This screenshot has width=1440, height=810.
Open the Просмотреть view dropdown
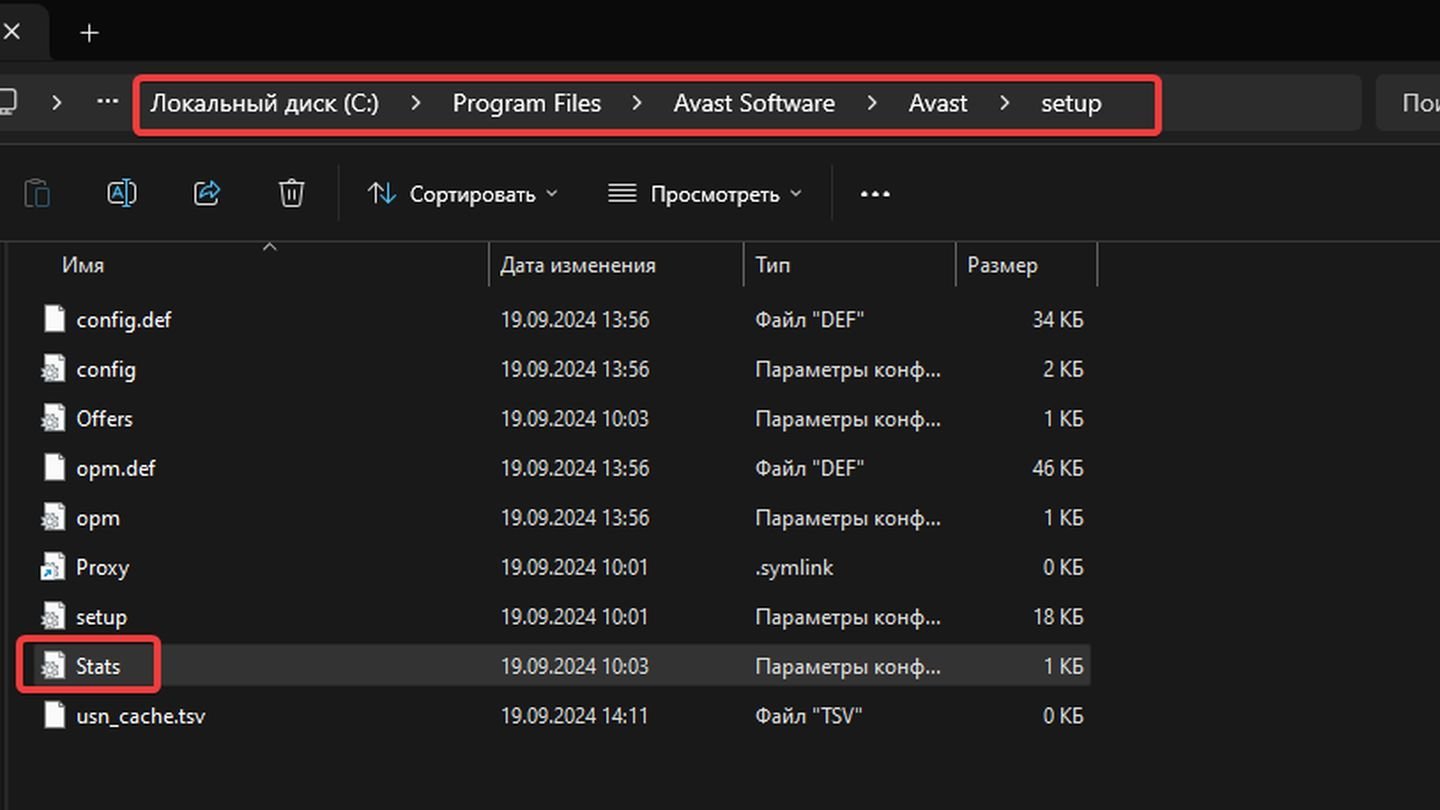pyautogui.click(x=705, y=194)
